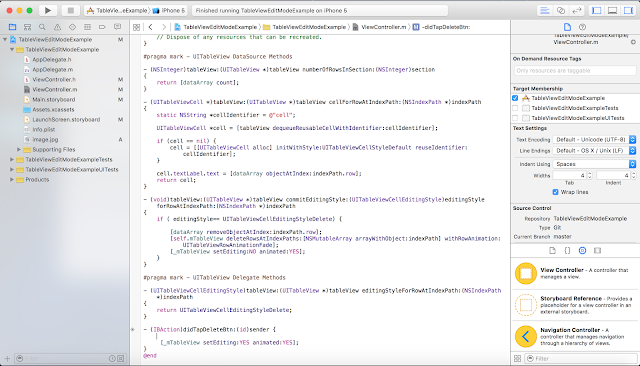Toggle the Navigator pane visibility
This screenshot has height=366, width=640.
[x=596, y=11]
